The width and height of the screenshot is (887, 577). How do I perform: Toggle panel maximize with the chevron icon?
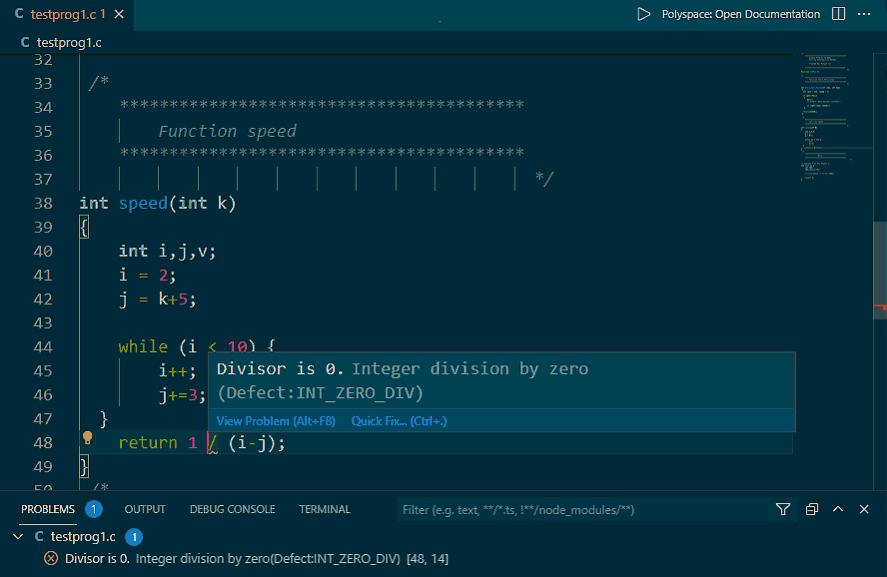coord(837,509)
